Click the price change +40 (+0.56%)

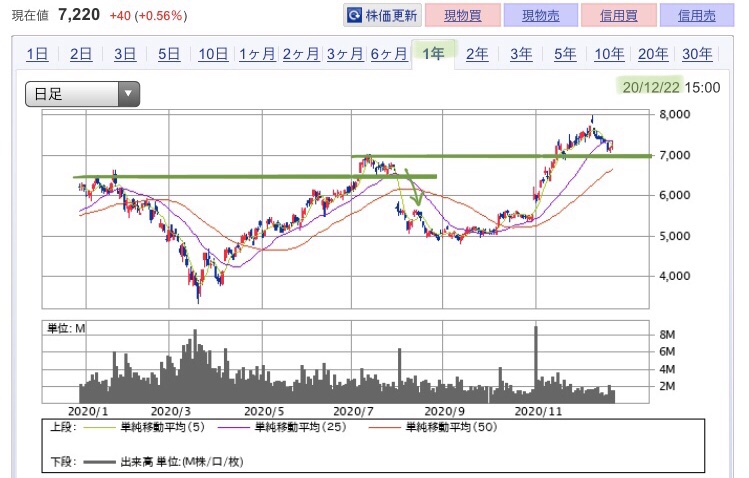(148, 16)
